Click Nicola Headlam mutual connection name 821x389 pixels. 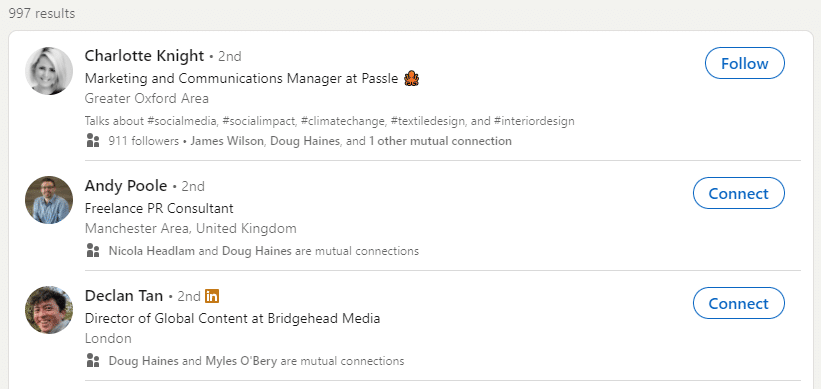(152, 251)
